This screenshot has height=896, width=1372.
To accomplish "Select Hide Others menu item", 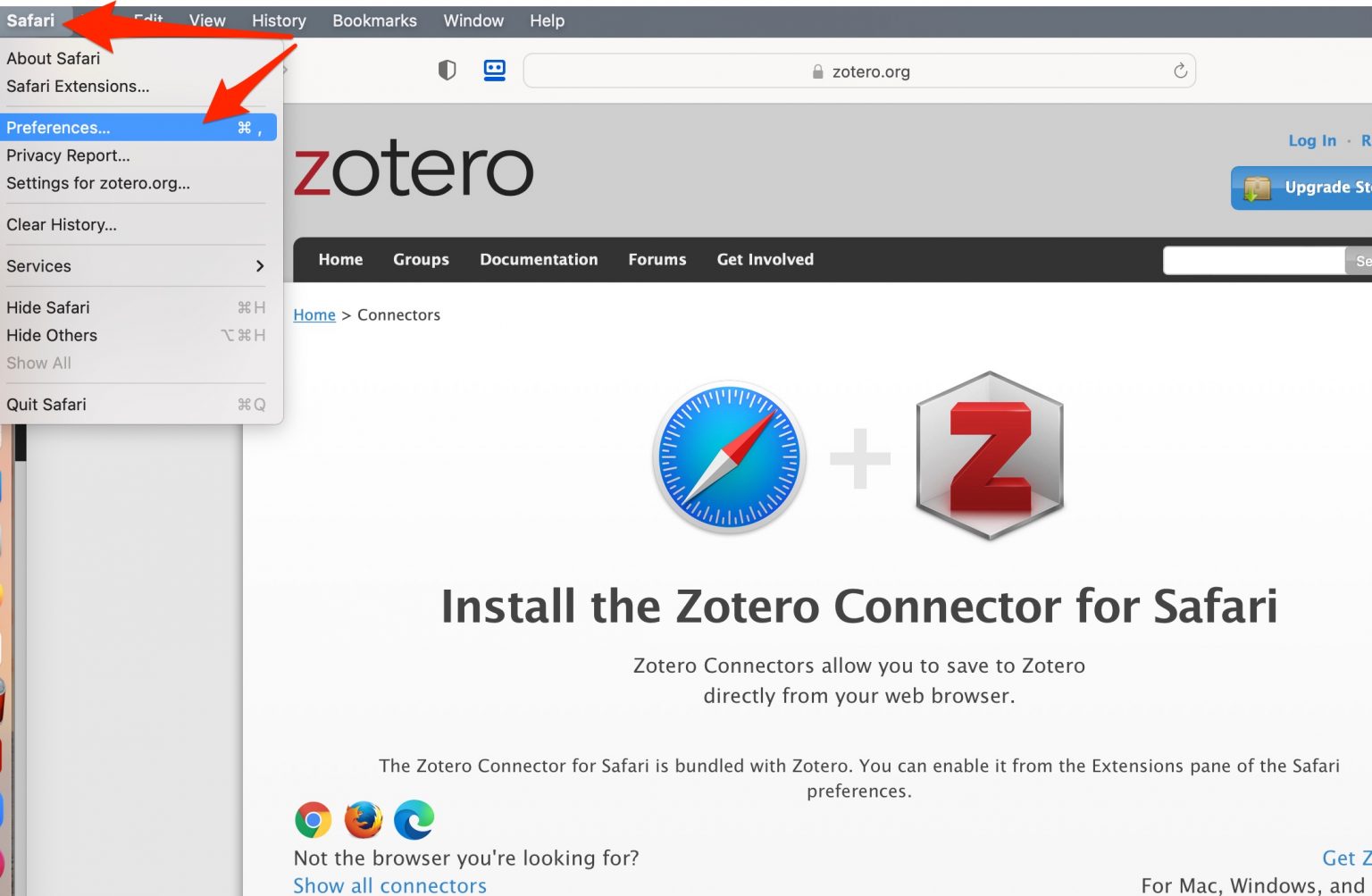I will tap(139, 335).
